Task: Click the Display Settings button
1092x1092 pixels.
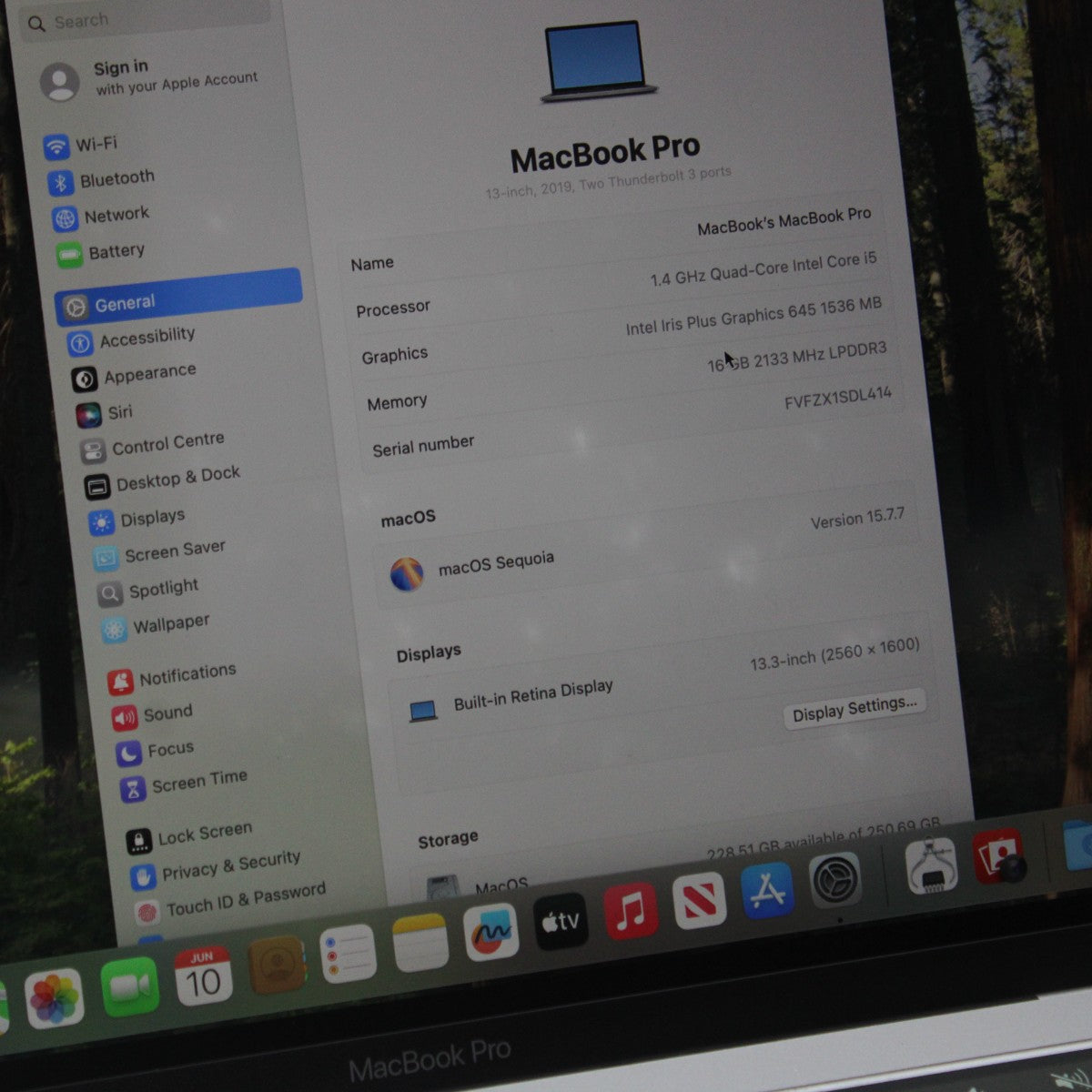Action: coord(854,708)
